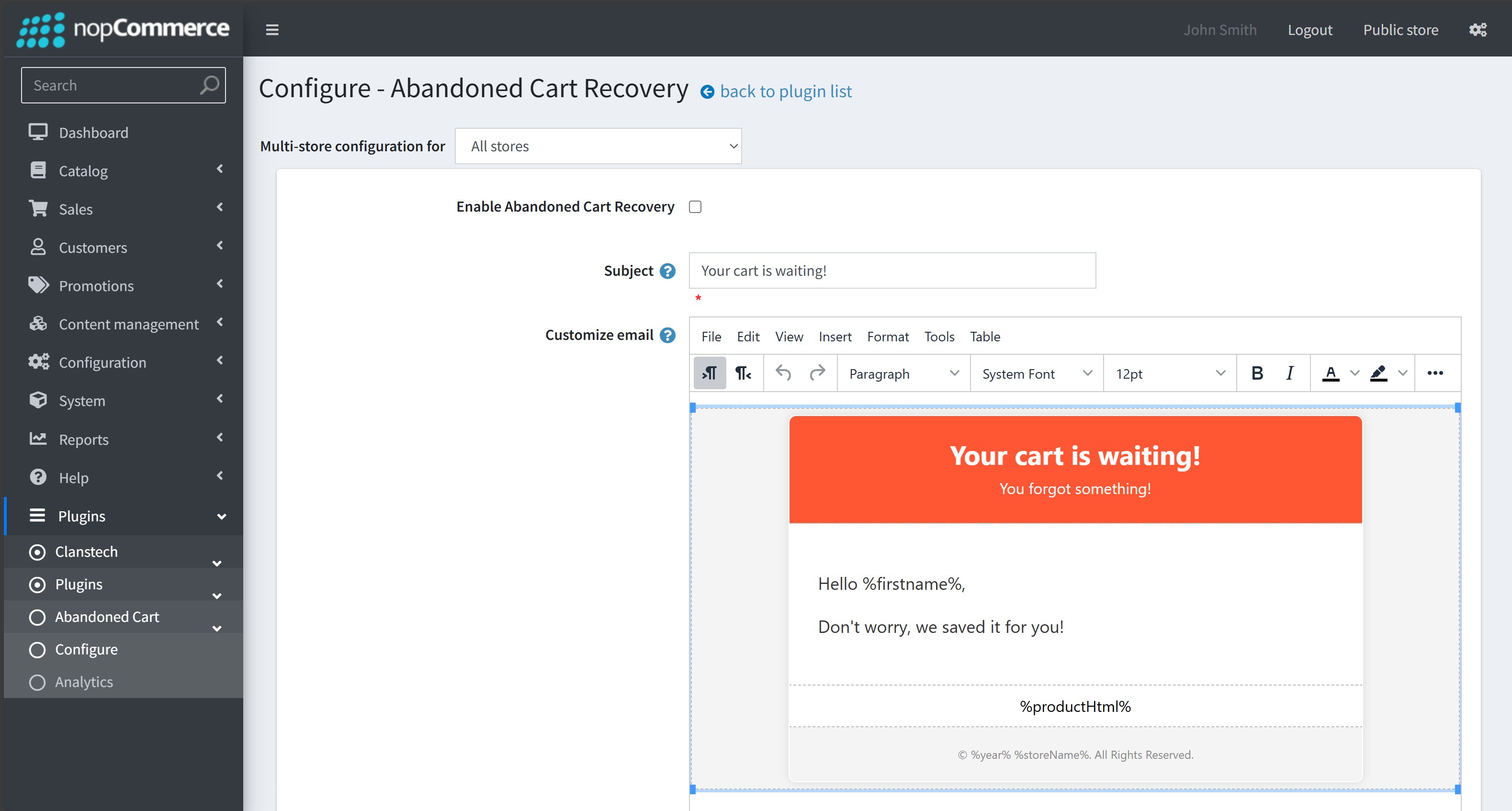
Task: Click the 'Hello %firstname%,' line in editor
Action: click(x=891, y=584)
